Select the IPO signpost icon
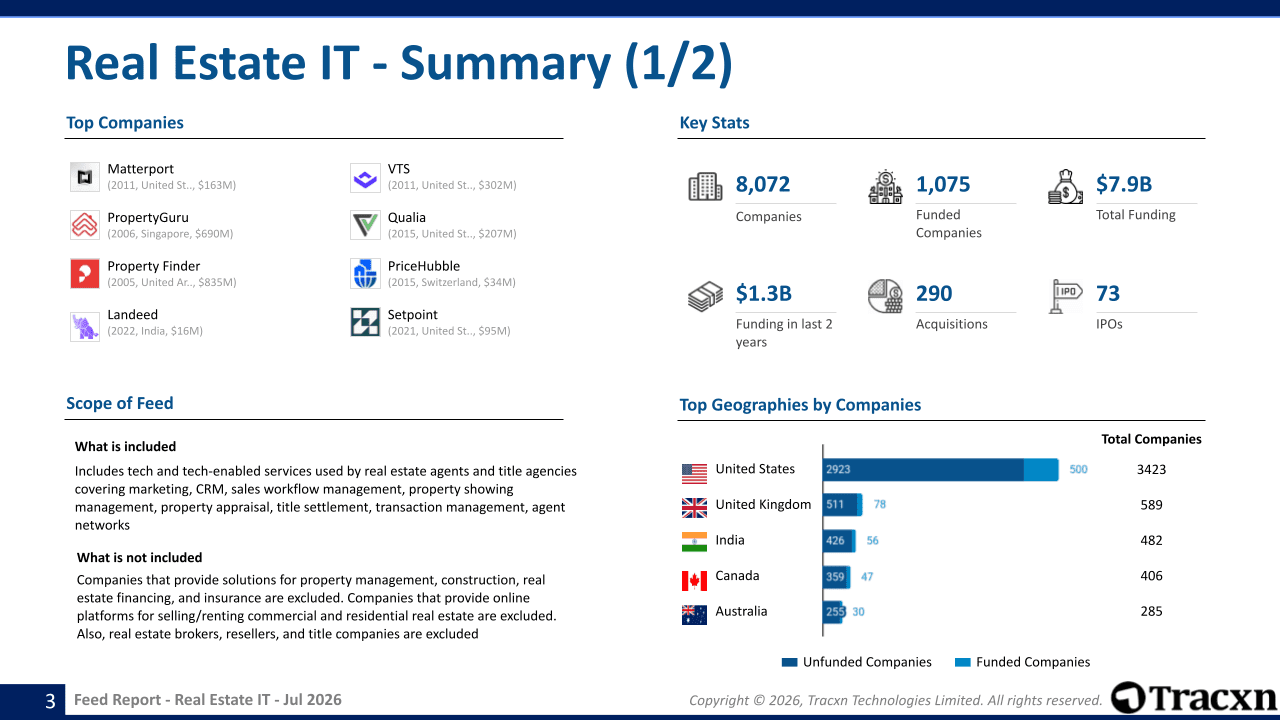Screen dimensions: 1280x720 click(x=1065, y=296)
